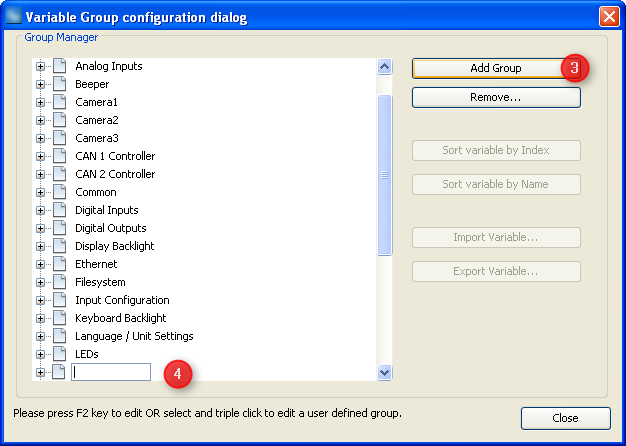626x446 pixels.
Task: Select the Language / Unit Settings group
Action: click(134, 336)
